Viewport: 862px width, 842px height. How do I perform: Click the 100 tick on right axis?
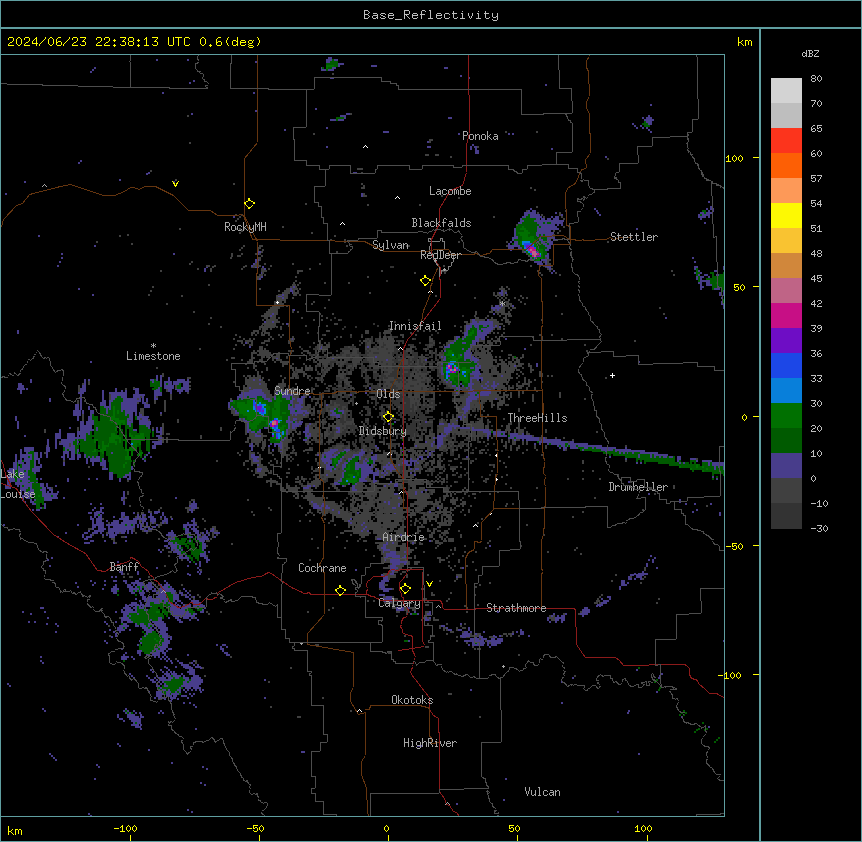734,158
